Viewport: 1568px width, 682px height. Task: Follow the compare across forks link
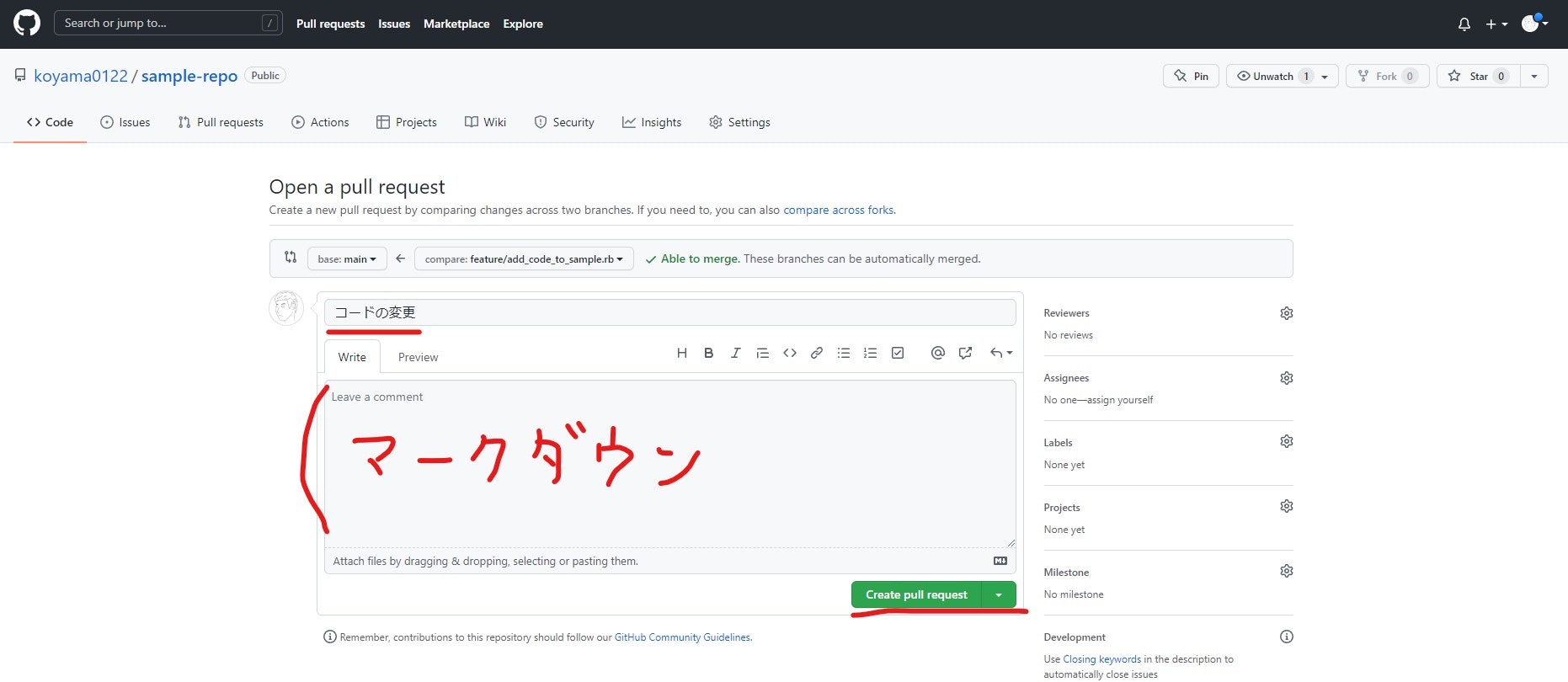point(838,210)
